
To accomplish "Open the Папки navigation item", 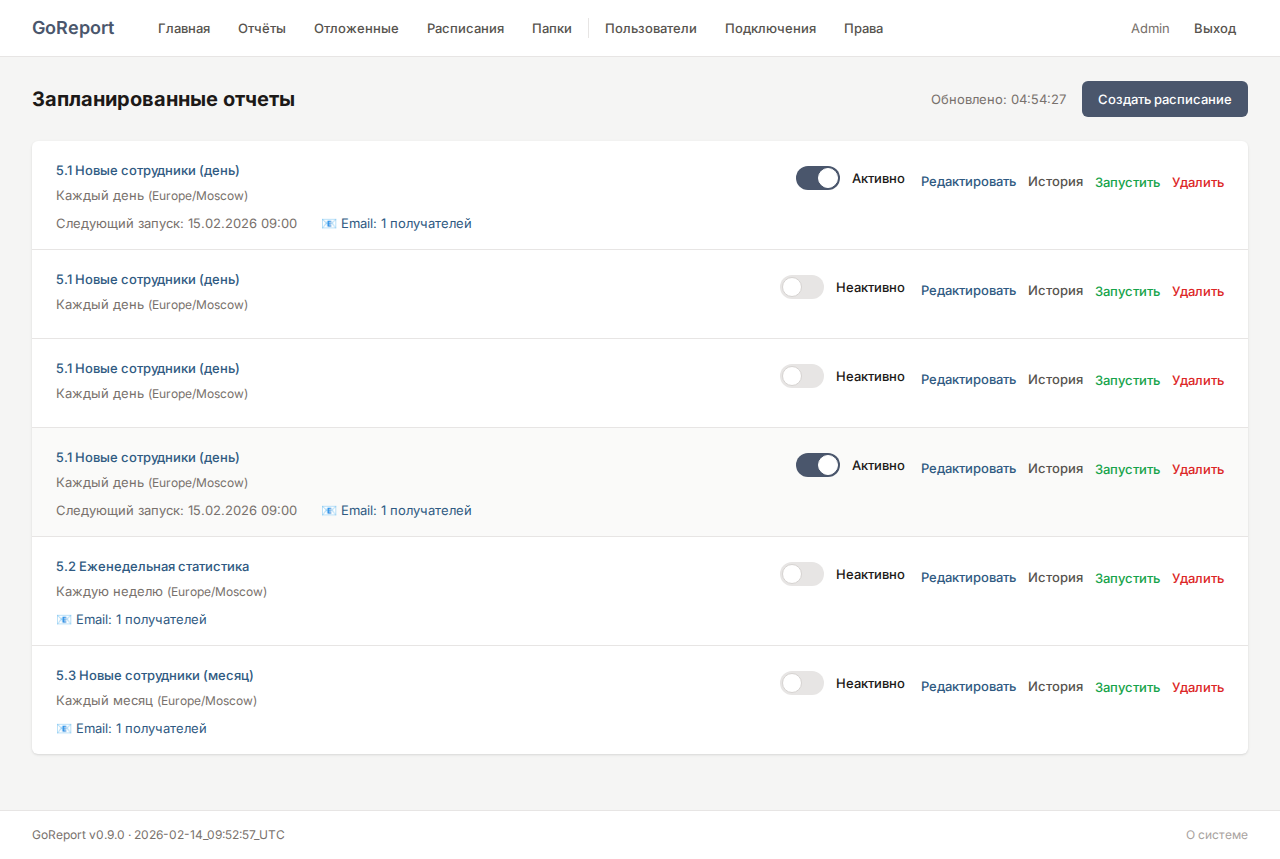I will tap(552, 29).
